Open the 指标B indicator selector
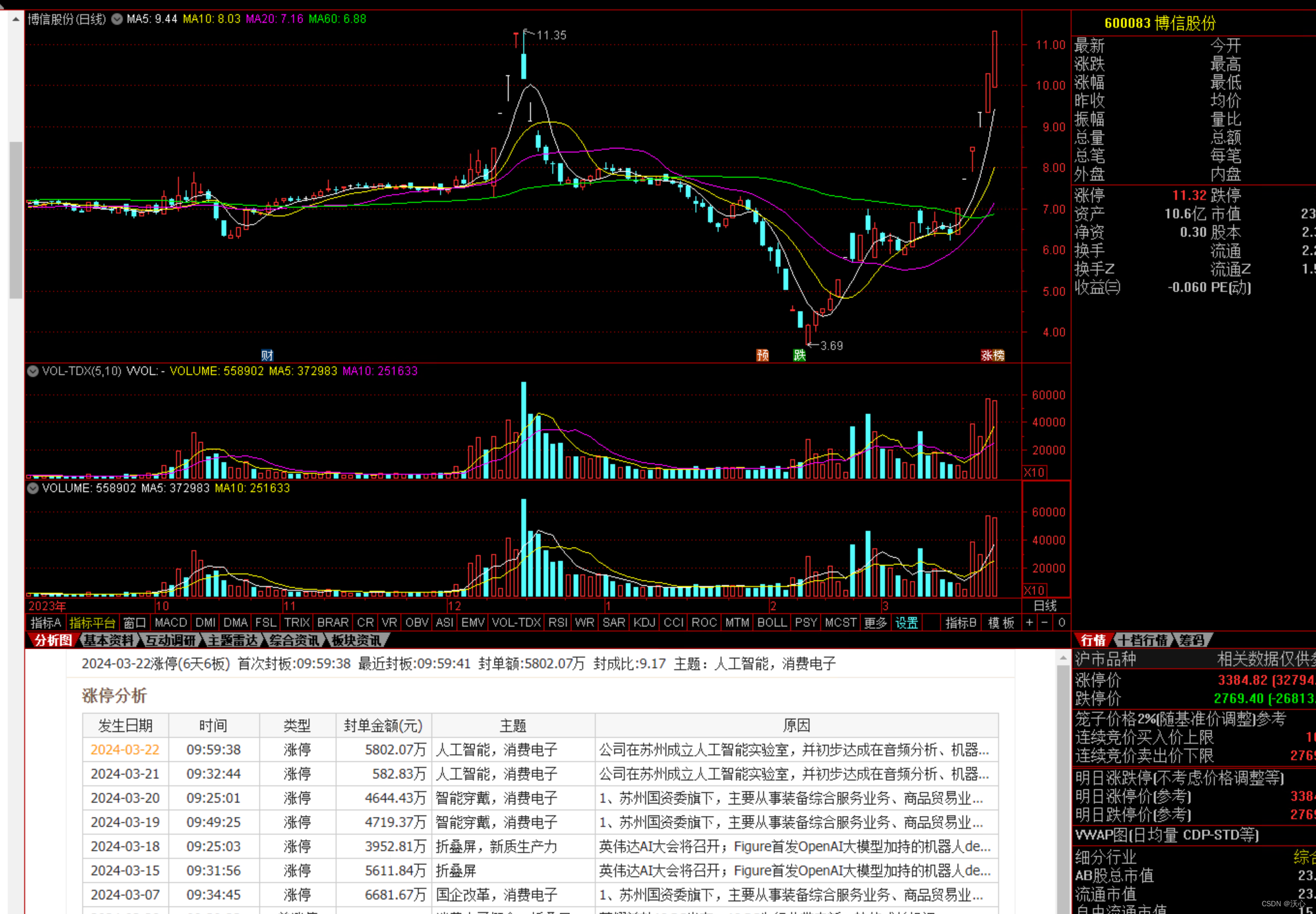 tap(961, 622)
